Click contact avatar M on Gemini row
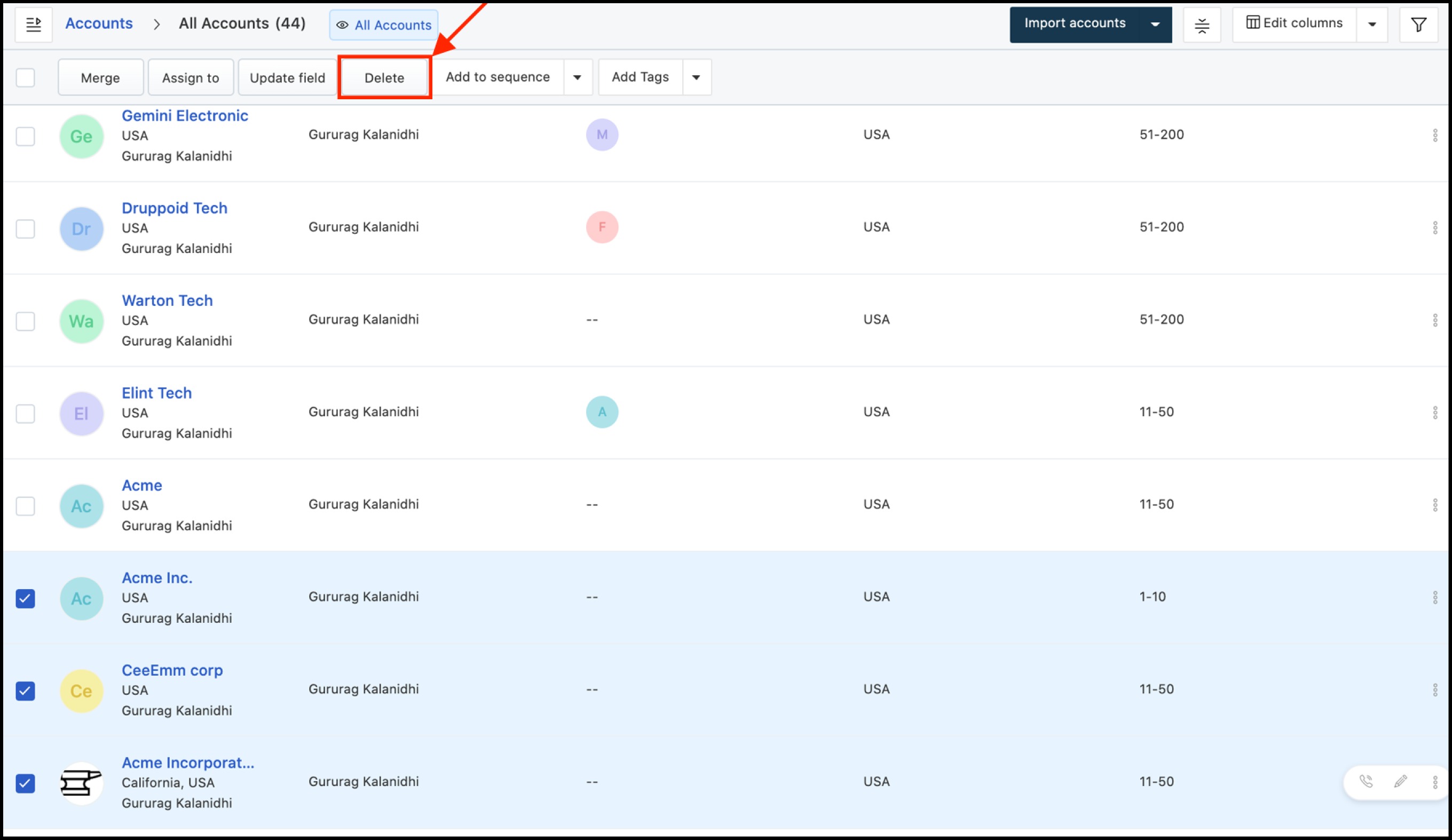This screenshot has height=840, width=1452. (602, 135)
